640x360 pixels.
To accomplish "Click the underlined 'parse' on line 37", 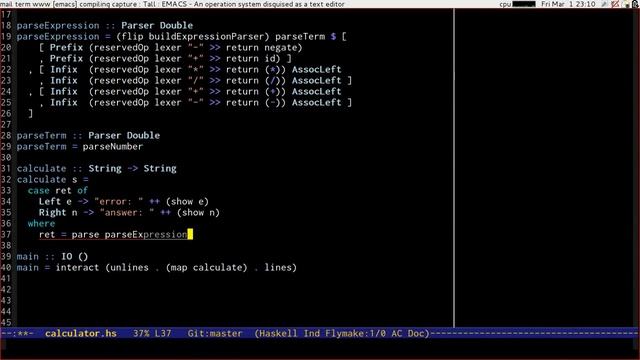I will click(85, 234).
